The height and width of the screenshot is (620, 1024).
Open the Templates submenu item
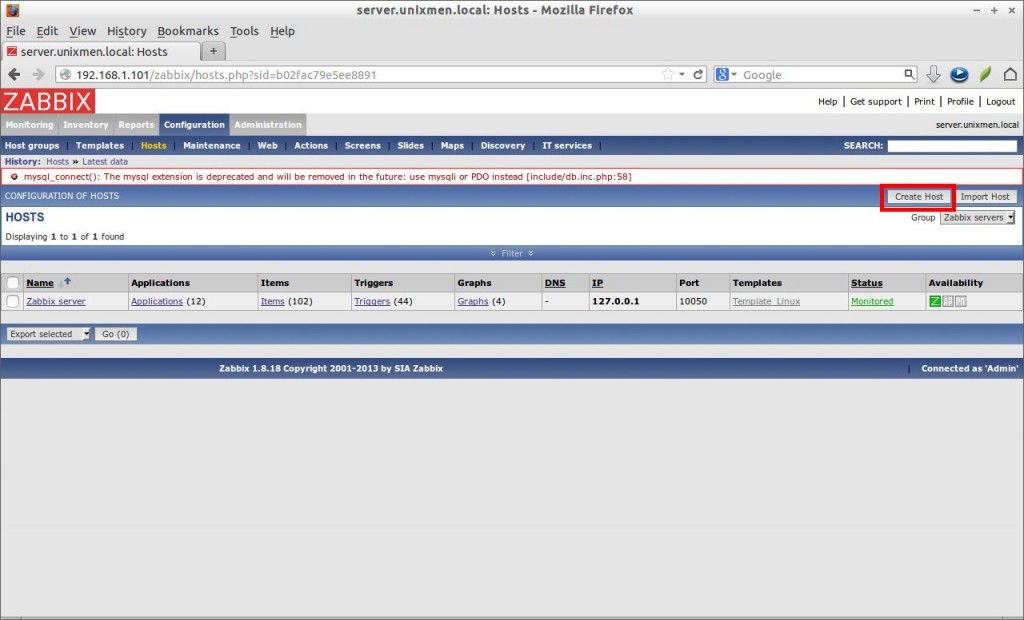click(x=100, y=146)
